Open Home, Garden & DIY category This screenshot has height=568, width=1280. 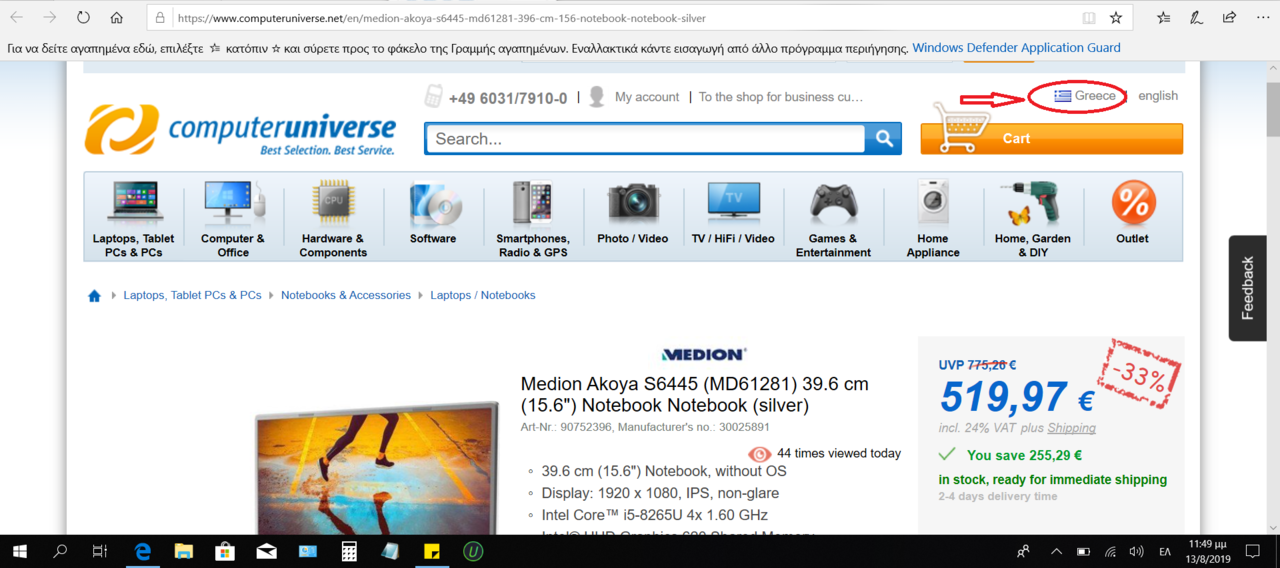[x=1033, y=219]
